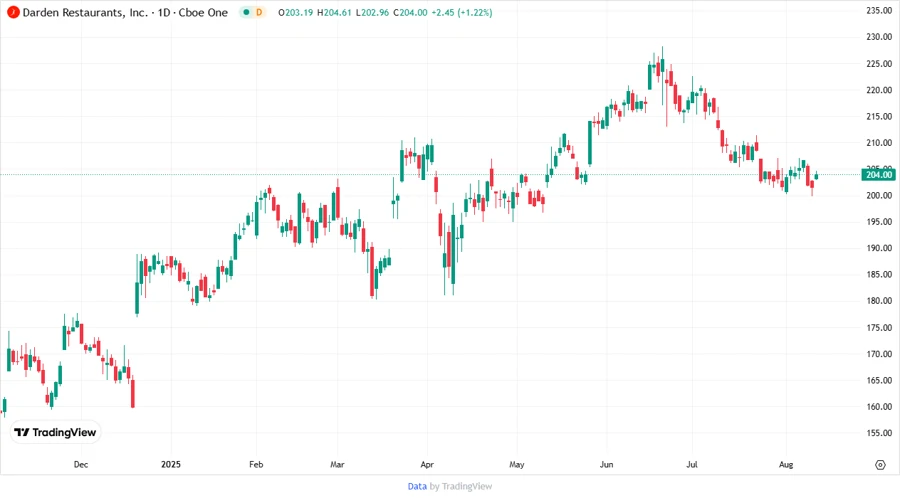This screenshot has height=498, width=900.
Task: Open the chart settings gear icon
Action: (880, 465)
